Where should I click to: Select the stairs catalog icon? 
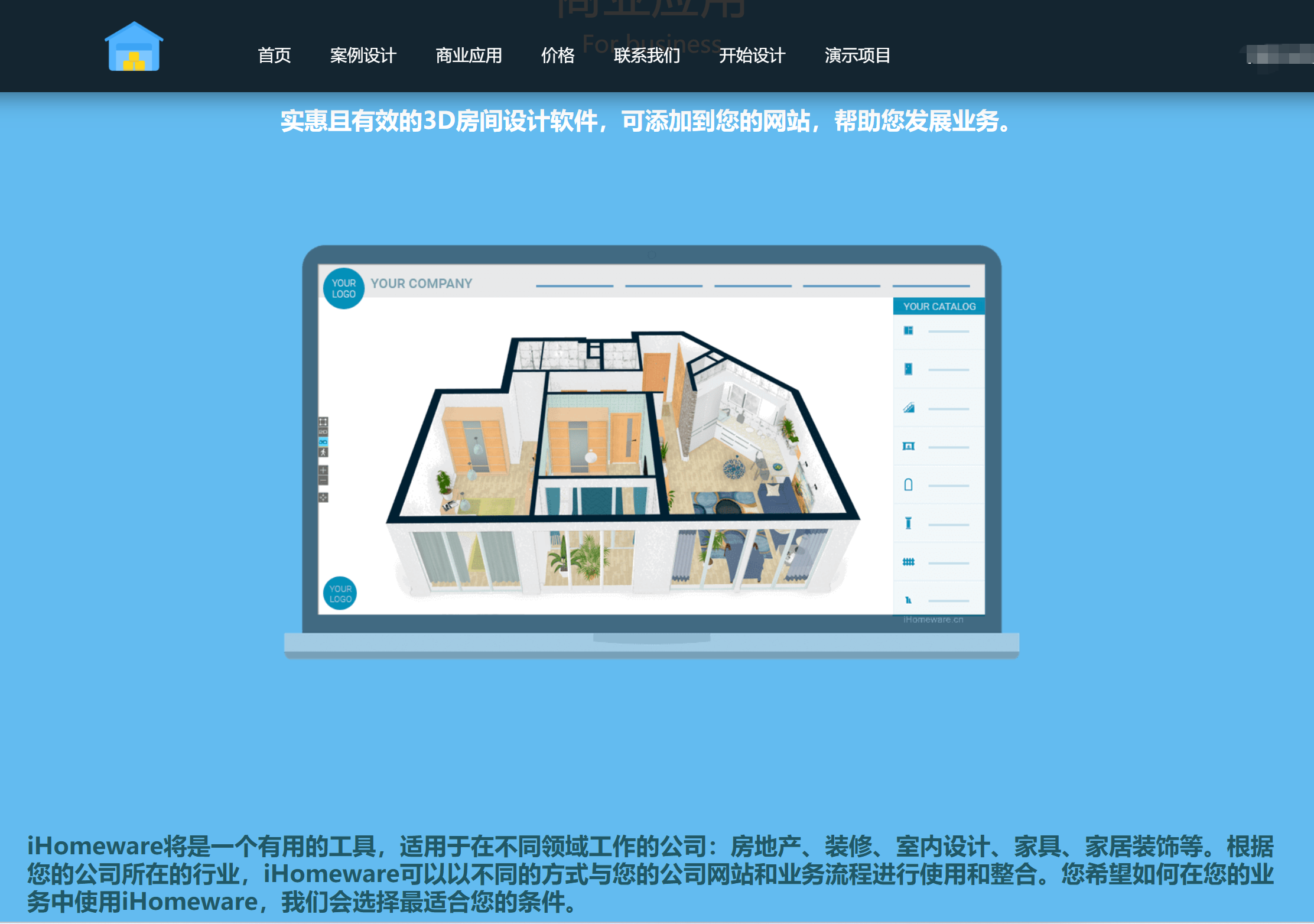909,408
